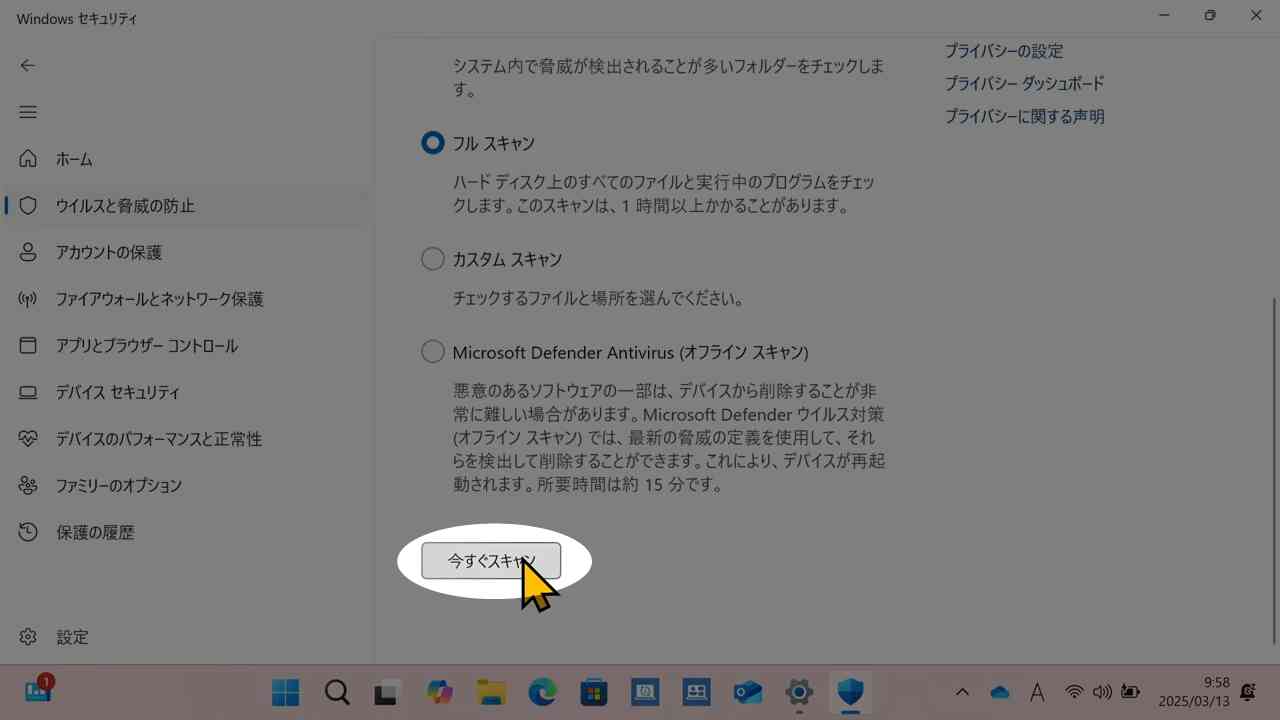1280x720 pixels.
Task: Open ファミリーのオプション
Action: pyautogui.click(x=119, y=485)
